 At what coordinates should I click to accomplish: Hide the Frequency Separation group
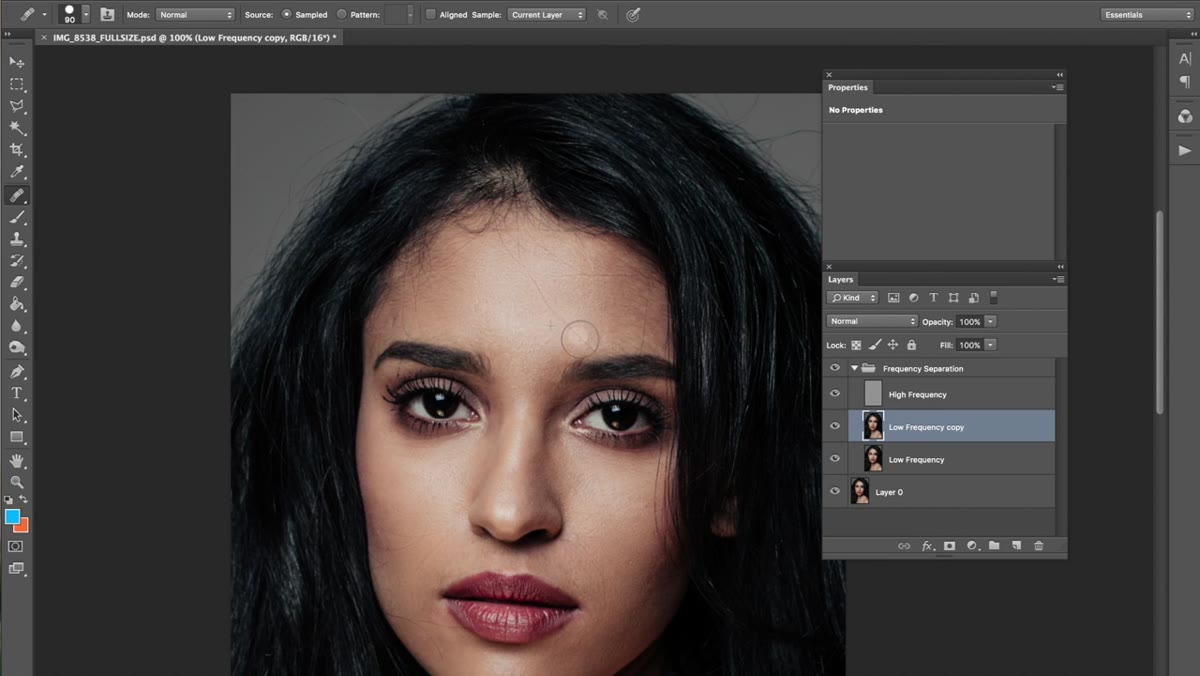point(835,368)
